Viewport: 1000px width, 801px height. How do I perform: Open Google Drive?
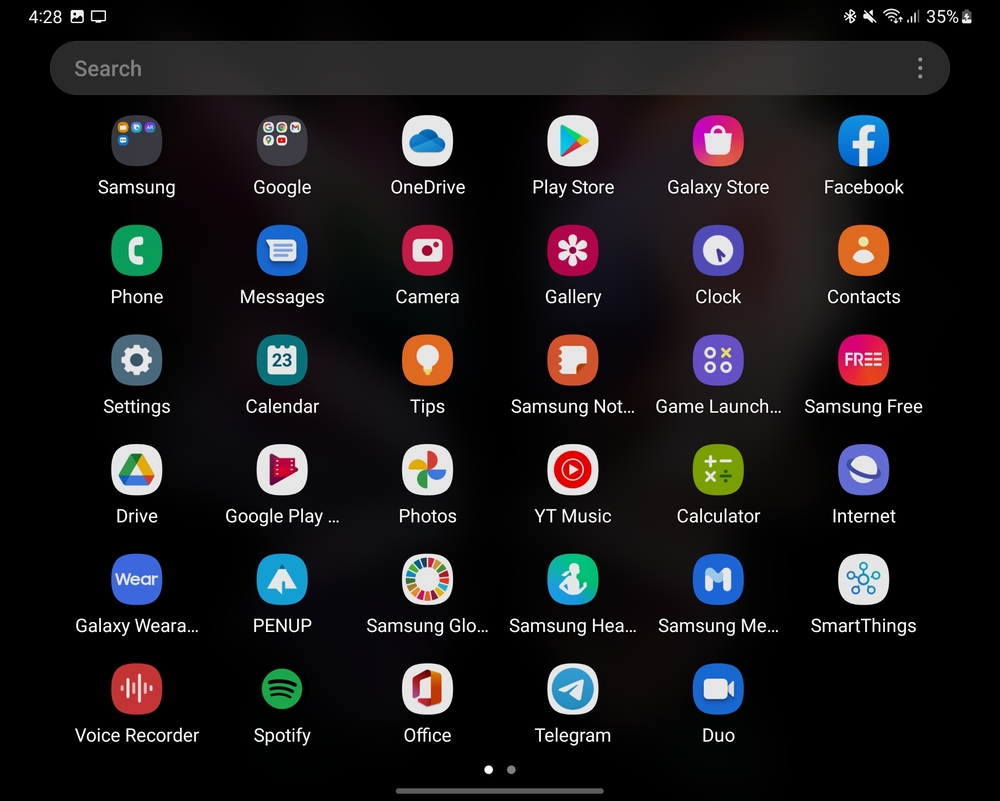136,470
